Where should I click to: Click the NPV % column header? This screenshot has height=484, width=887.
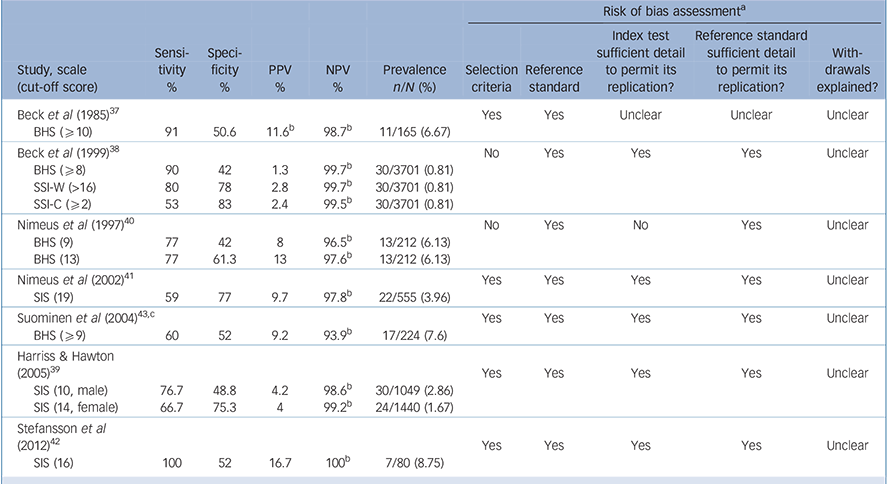336,79
